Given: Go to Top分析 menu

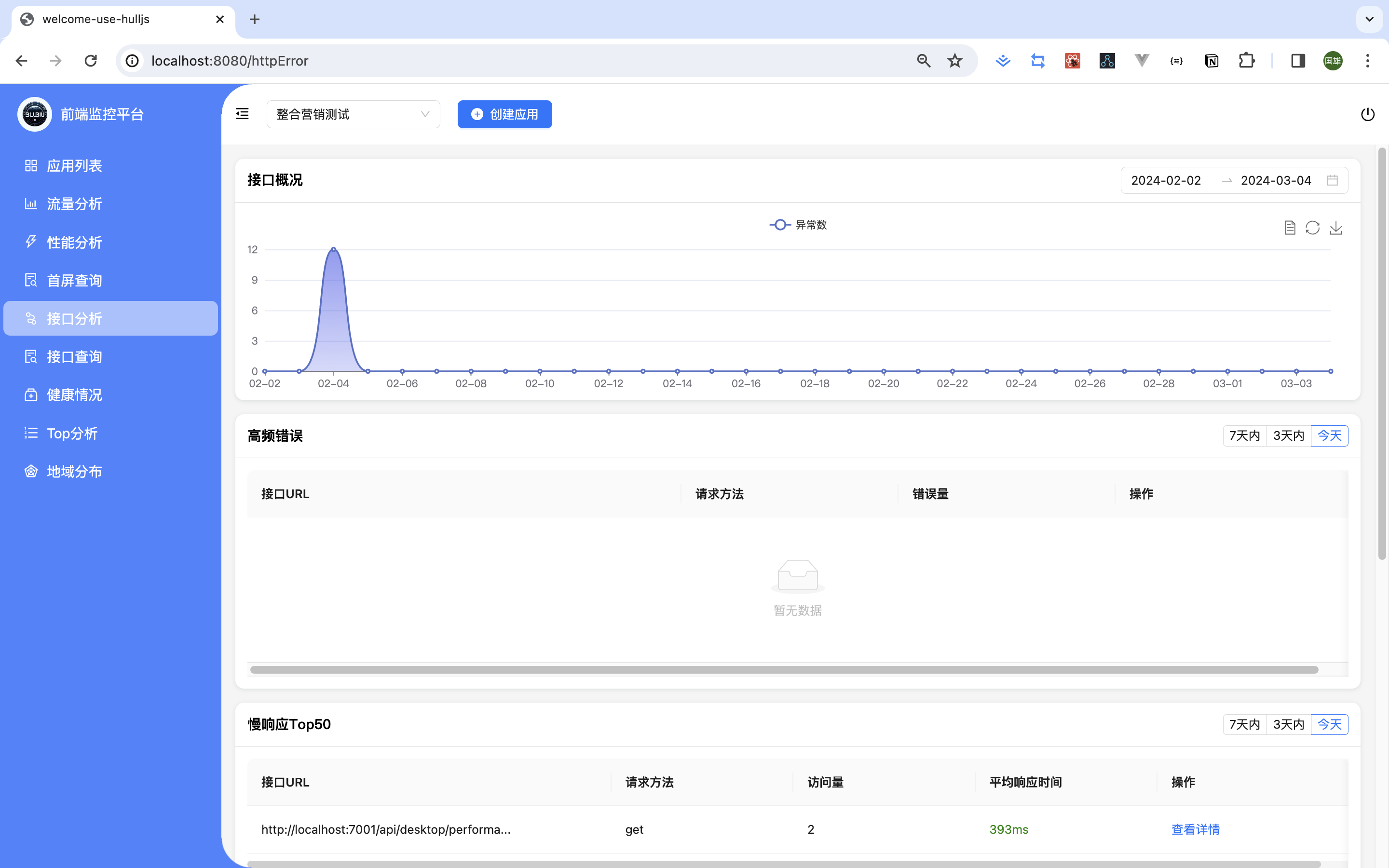Looking at the screenshot, I should click(x=111, y=433).
